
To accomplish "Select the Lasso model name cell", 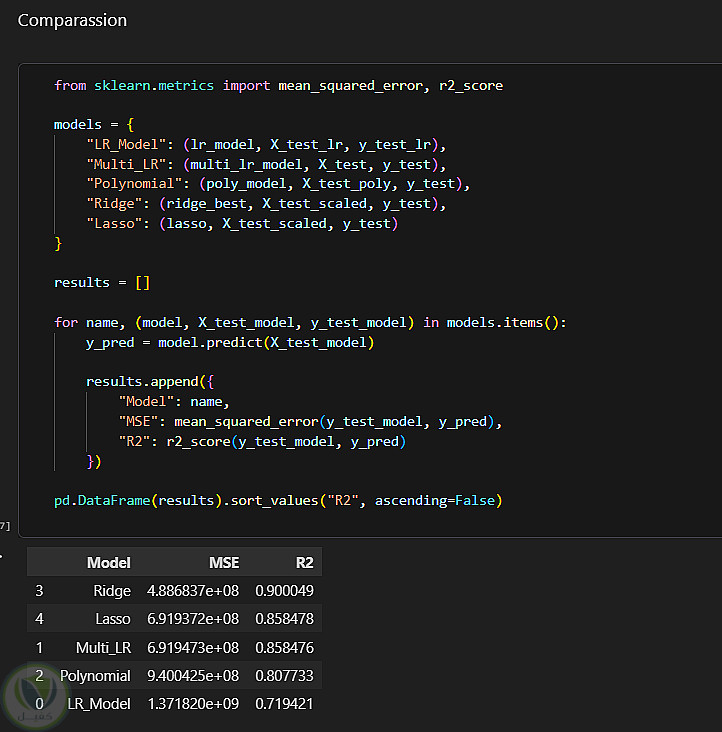I will [x=113, y=619].
